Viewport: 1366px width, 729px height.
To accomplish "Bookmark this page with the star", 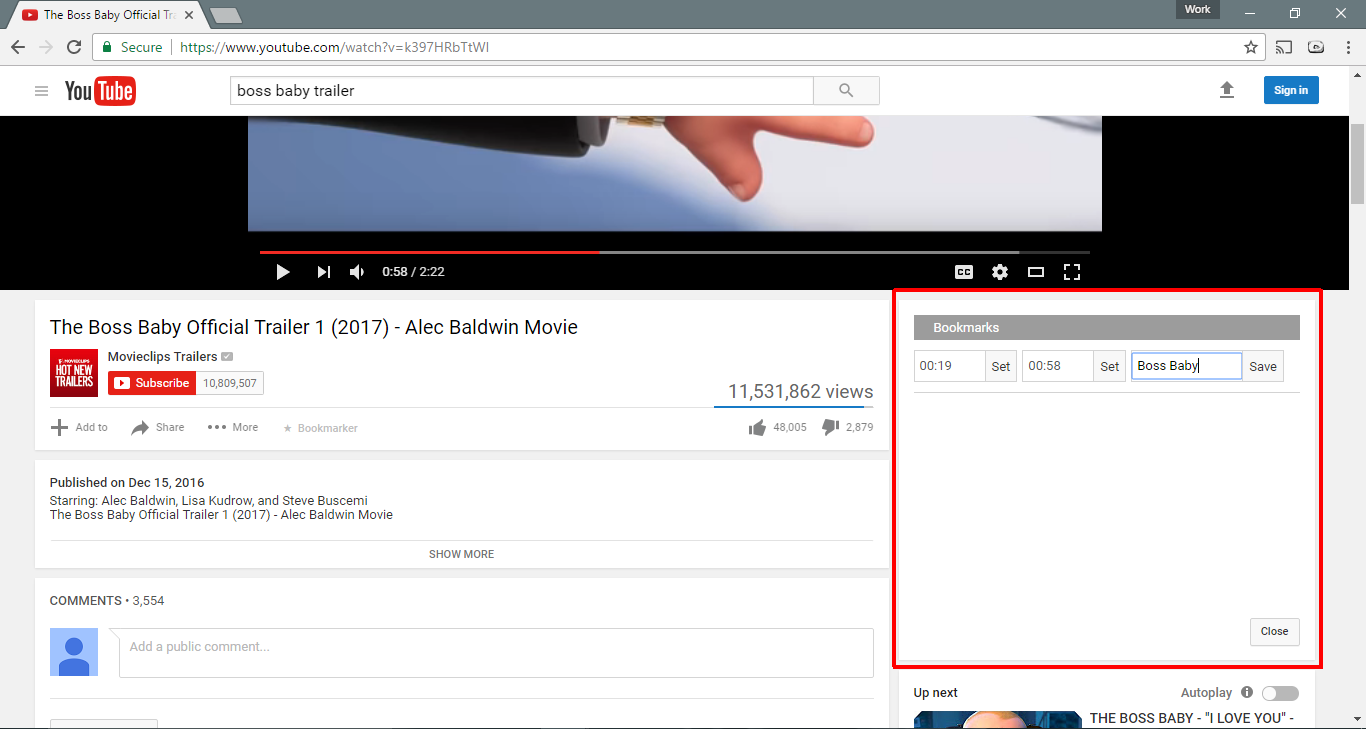I will 1251,47.
